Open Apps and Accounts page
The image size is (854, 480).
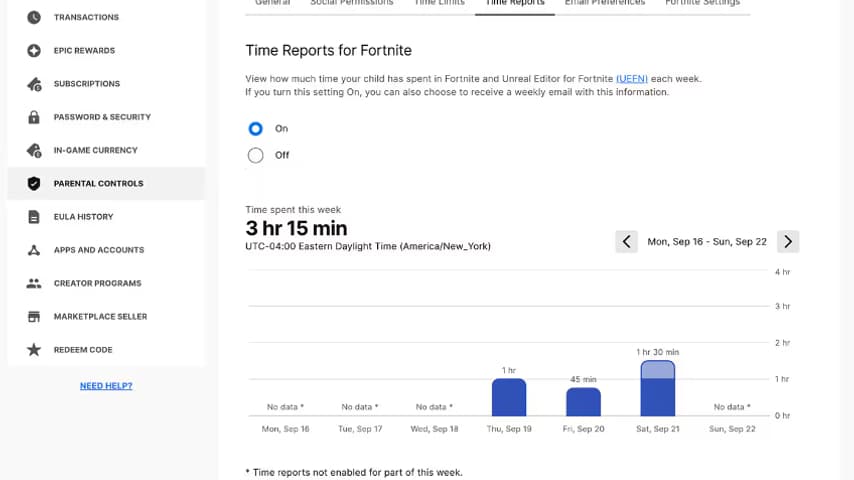pos(107,250)
